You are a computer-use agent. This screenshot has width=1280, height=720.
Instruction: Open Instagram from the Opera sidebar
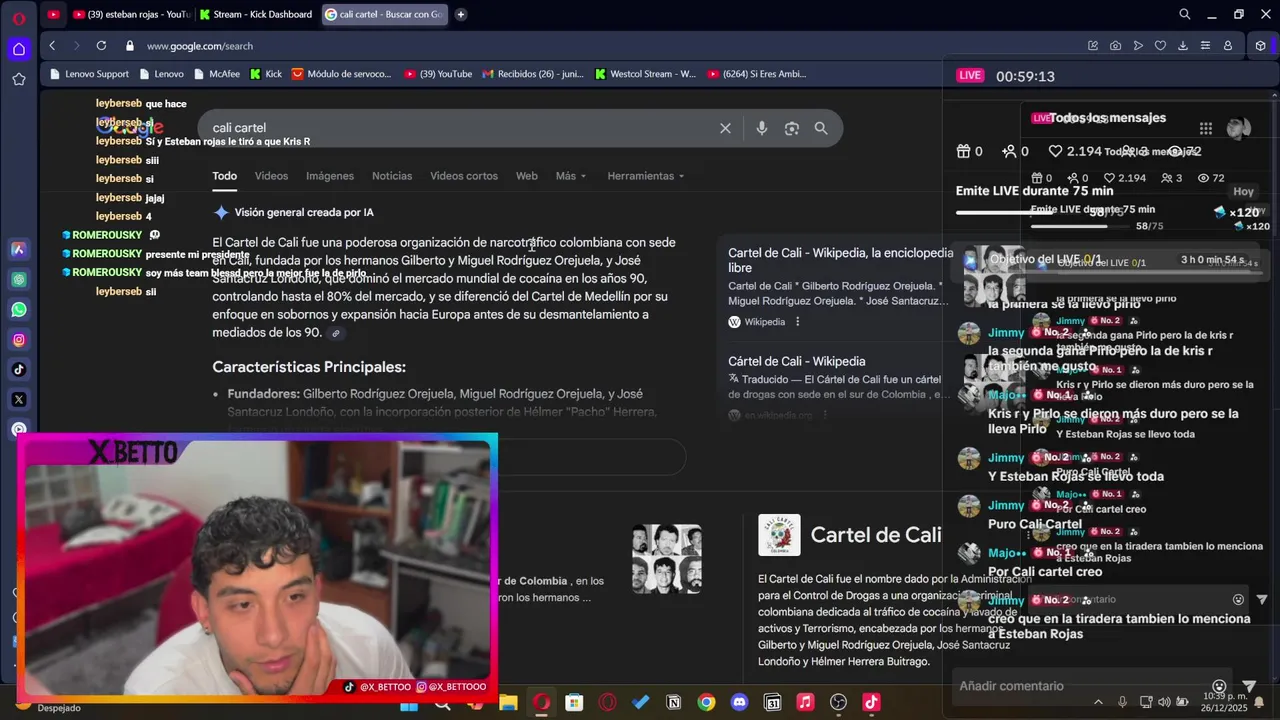19,340
